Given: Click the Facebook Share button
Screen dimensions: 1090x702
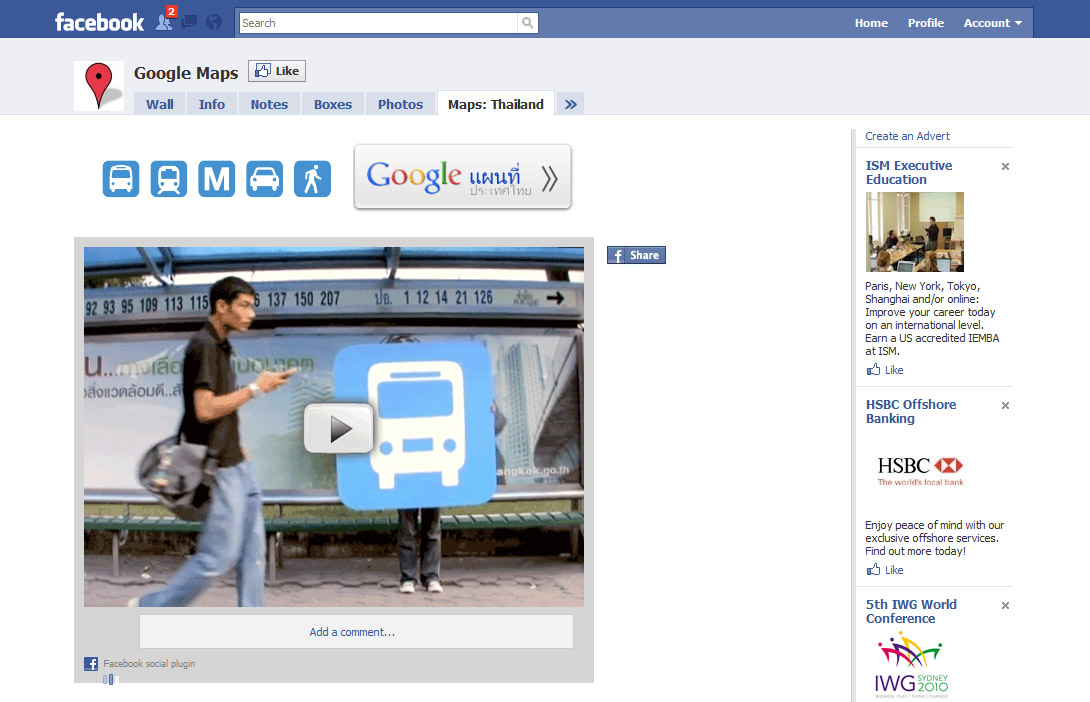Looking at the screenshot, I should (x=636, y=255).
